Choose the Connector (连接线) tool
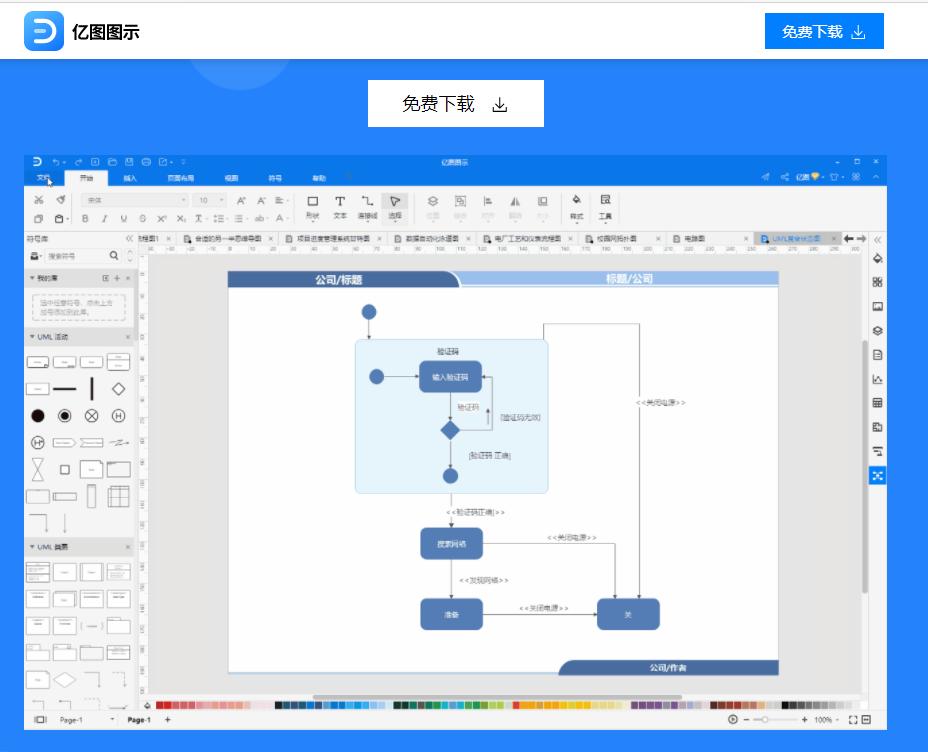 pos(368,206)
